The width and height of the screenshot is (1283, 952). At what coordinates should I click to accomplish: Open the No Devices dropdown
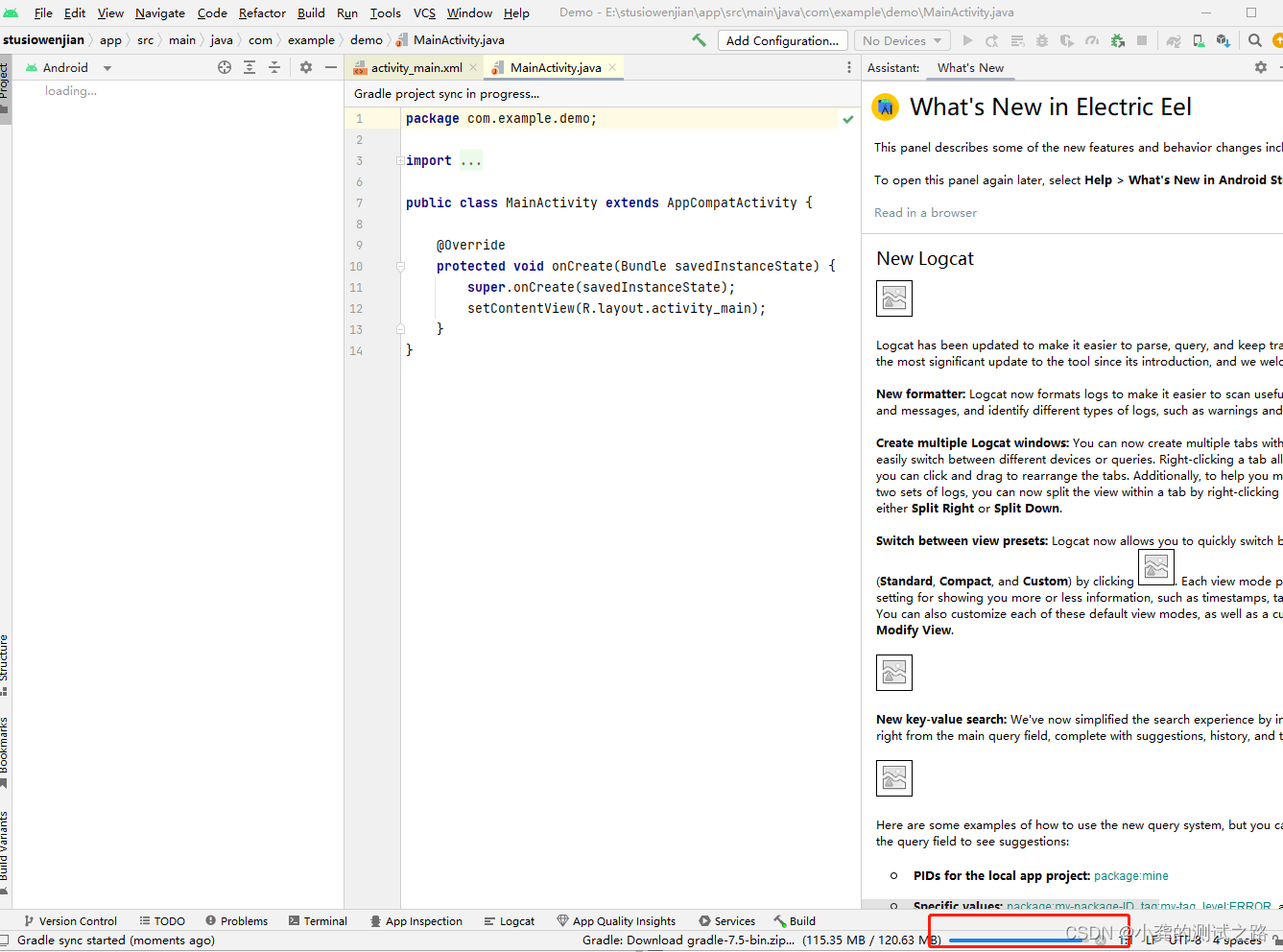(x=902, y=40)
